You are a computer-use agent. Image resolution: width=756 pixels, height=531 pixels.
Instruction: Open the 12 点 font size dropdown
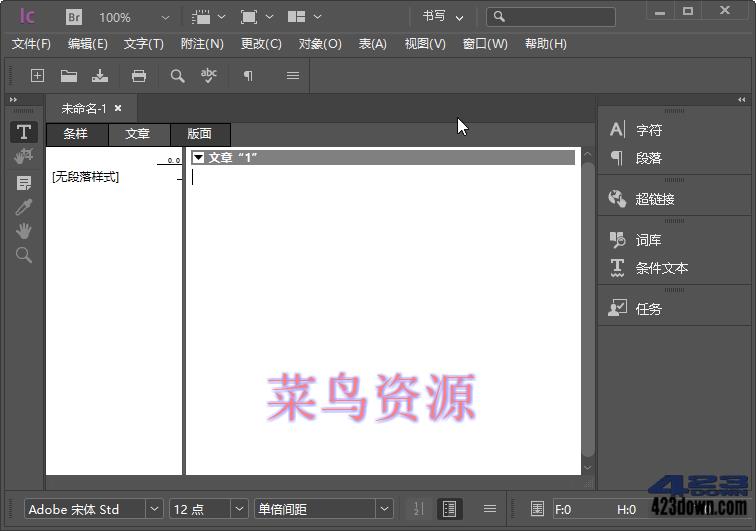coord(239,509)
